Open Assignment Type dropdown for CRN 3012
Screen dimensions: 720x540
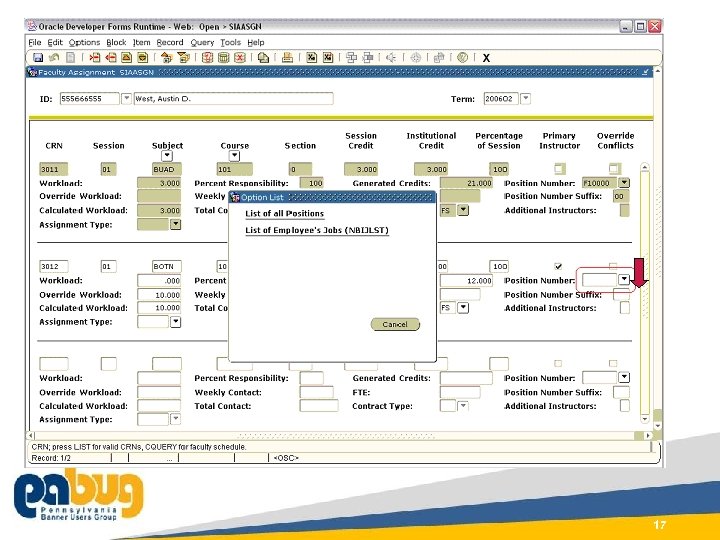coord(175,321)
